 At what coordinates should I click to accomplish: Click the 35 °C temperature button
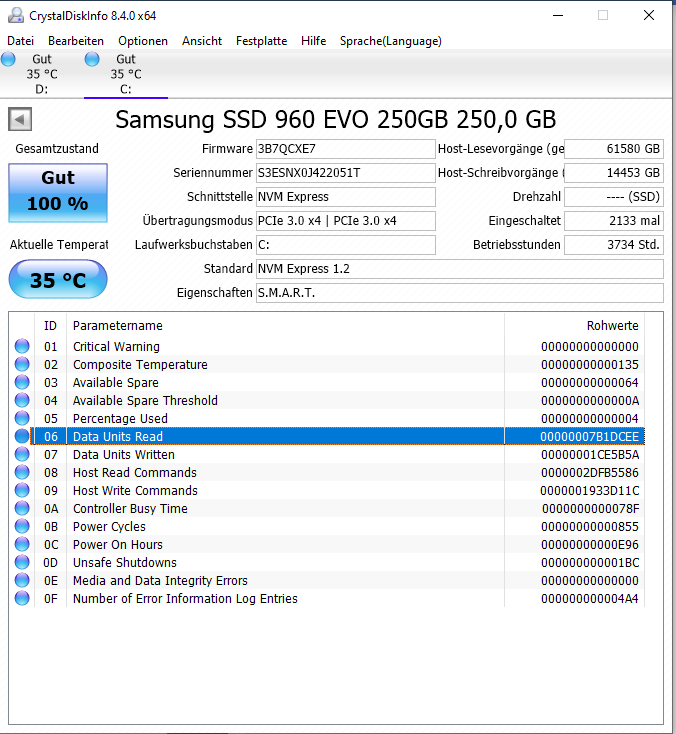58,279
